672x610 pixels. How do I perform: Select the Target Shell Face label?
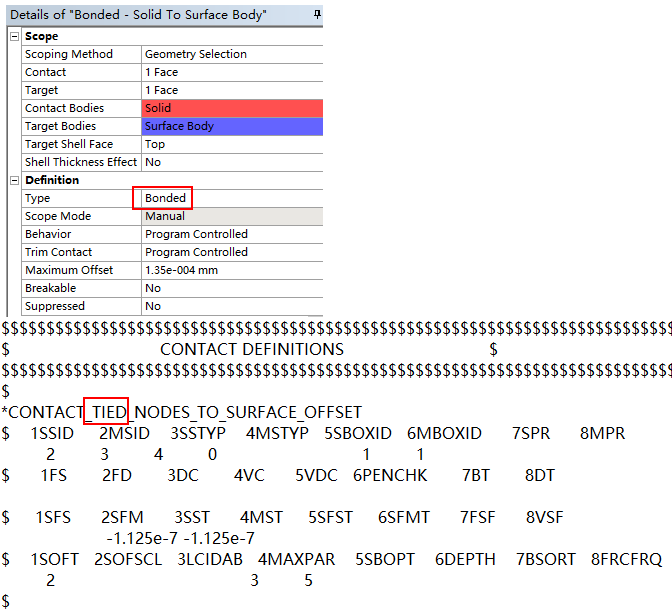(69, 144)
